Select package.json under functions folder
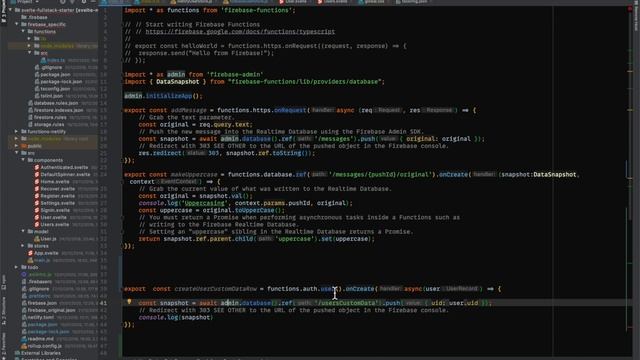 coord(55,74)
